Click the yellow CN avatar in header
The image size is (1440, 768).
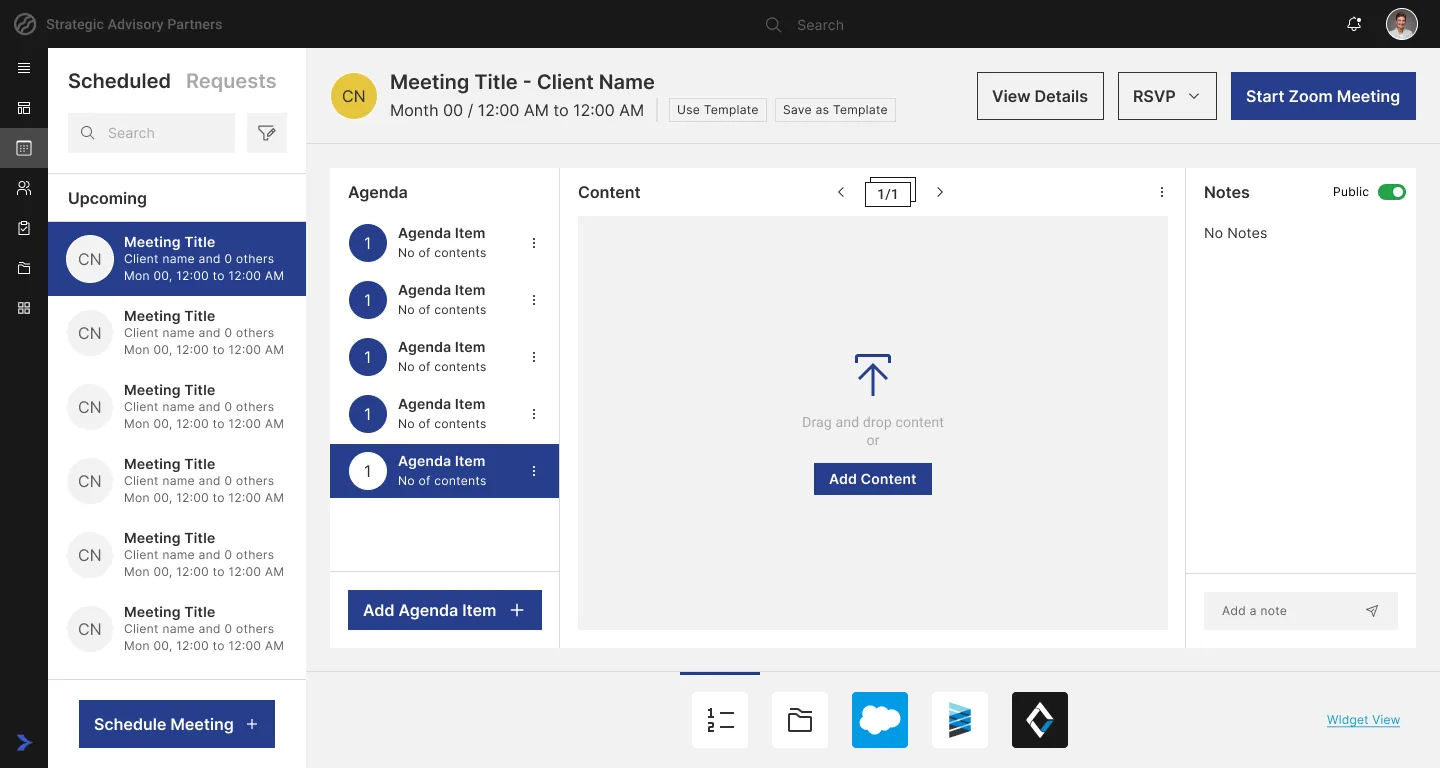coord(354,96)
